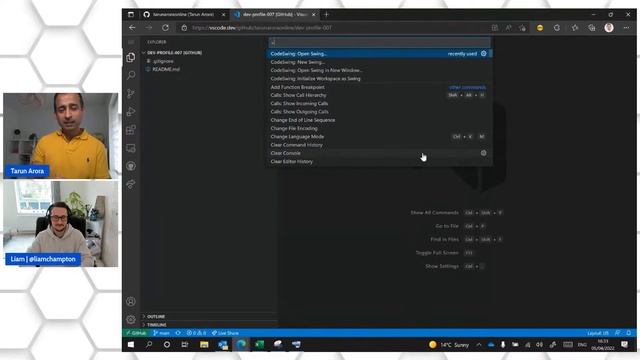Select Change End of Line Sequence command
Viewport: 640px width, 360px height.
[380, 120]
